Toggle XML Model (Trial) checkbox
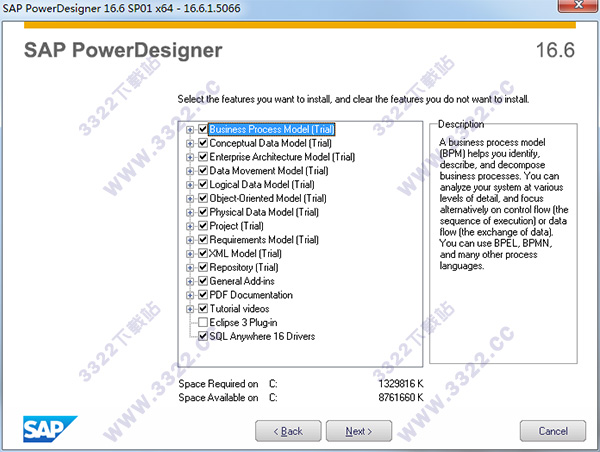This screenshot has width=600, height=452. (x=203, y=253)
